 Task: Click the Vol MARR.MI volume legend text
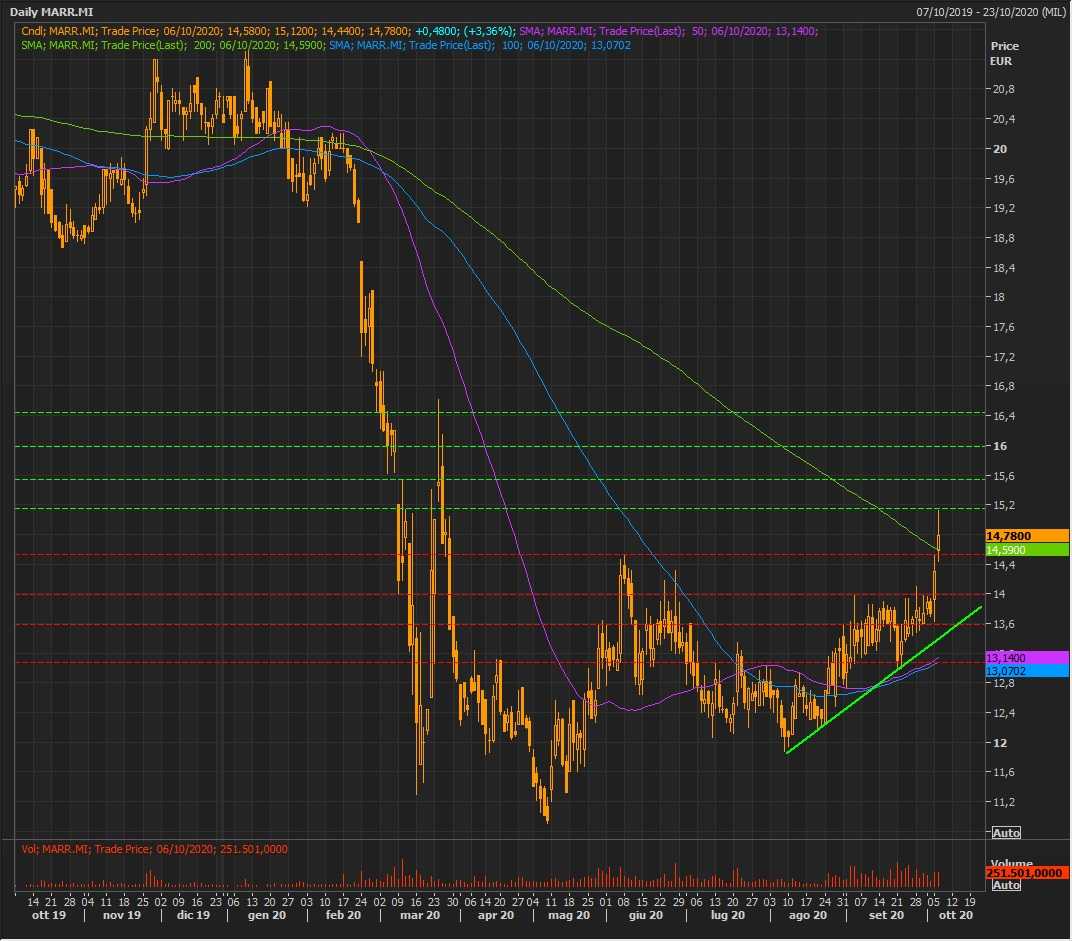point(155,849)
